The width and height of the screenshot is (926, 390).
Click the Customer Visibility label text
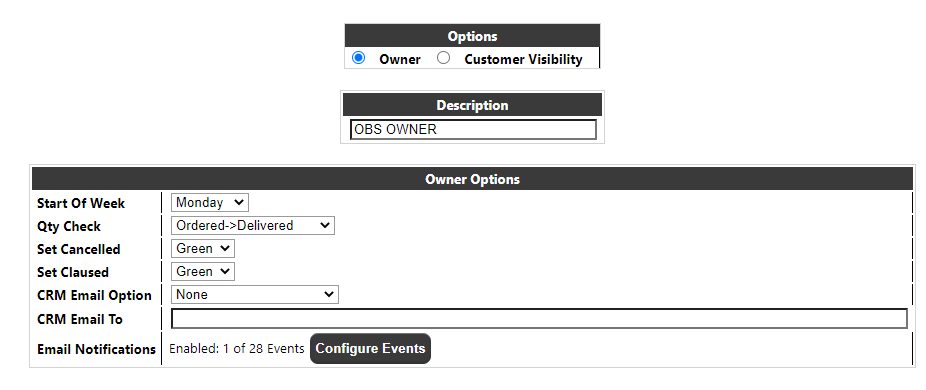[x=523, y=59]
